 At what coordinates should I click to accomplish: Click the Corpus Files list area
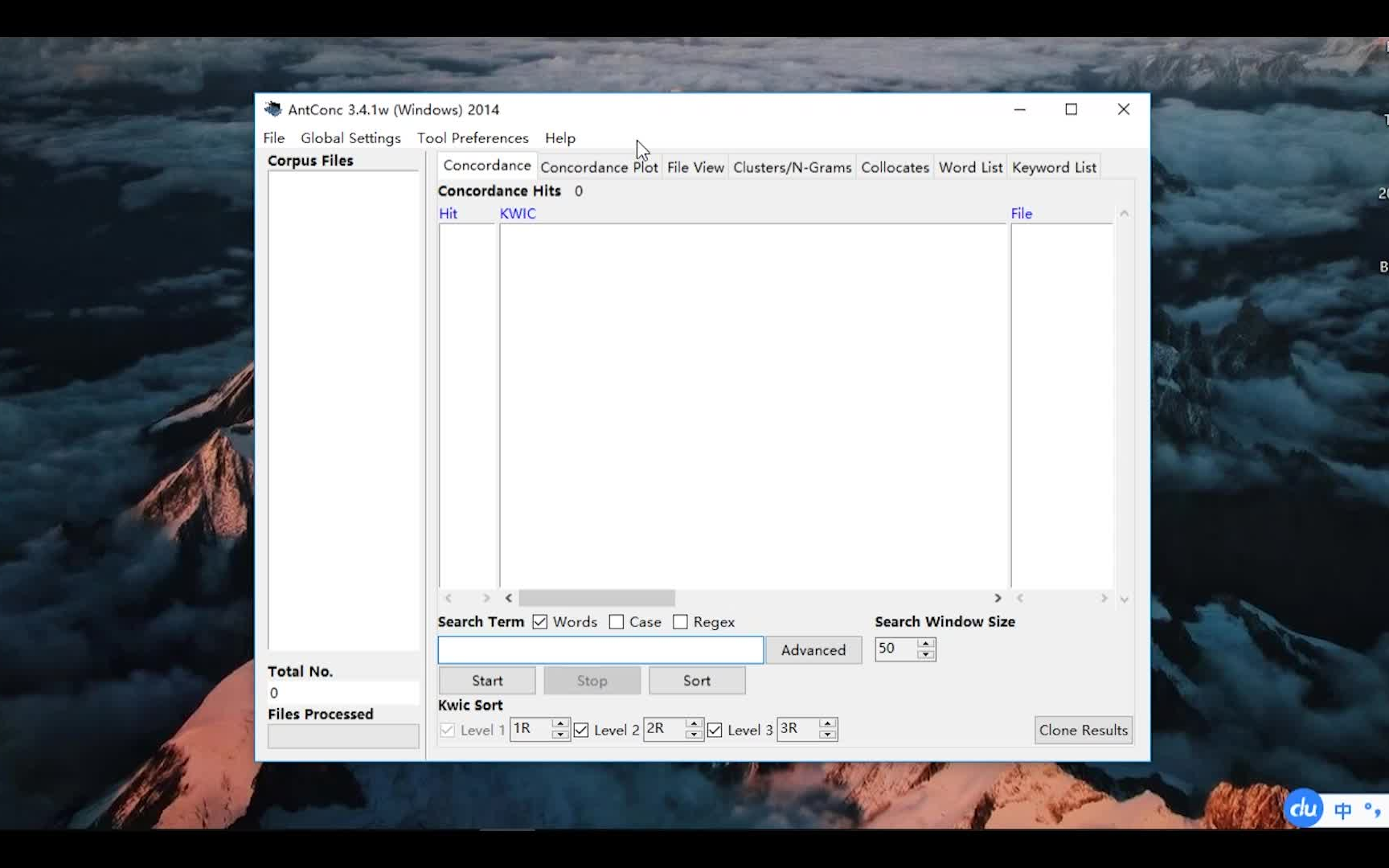pos(343,410)
